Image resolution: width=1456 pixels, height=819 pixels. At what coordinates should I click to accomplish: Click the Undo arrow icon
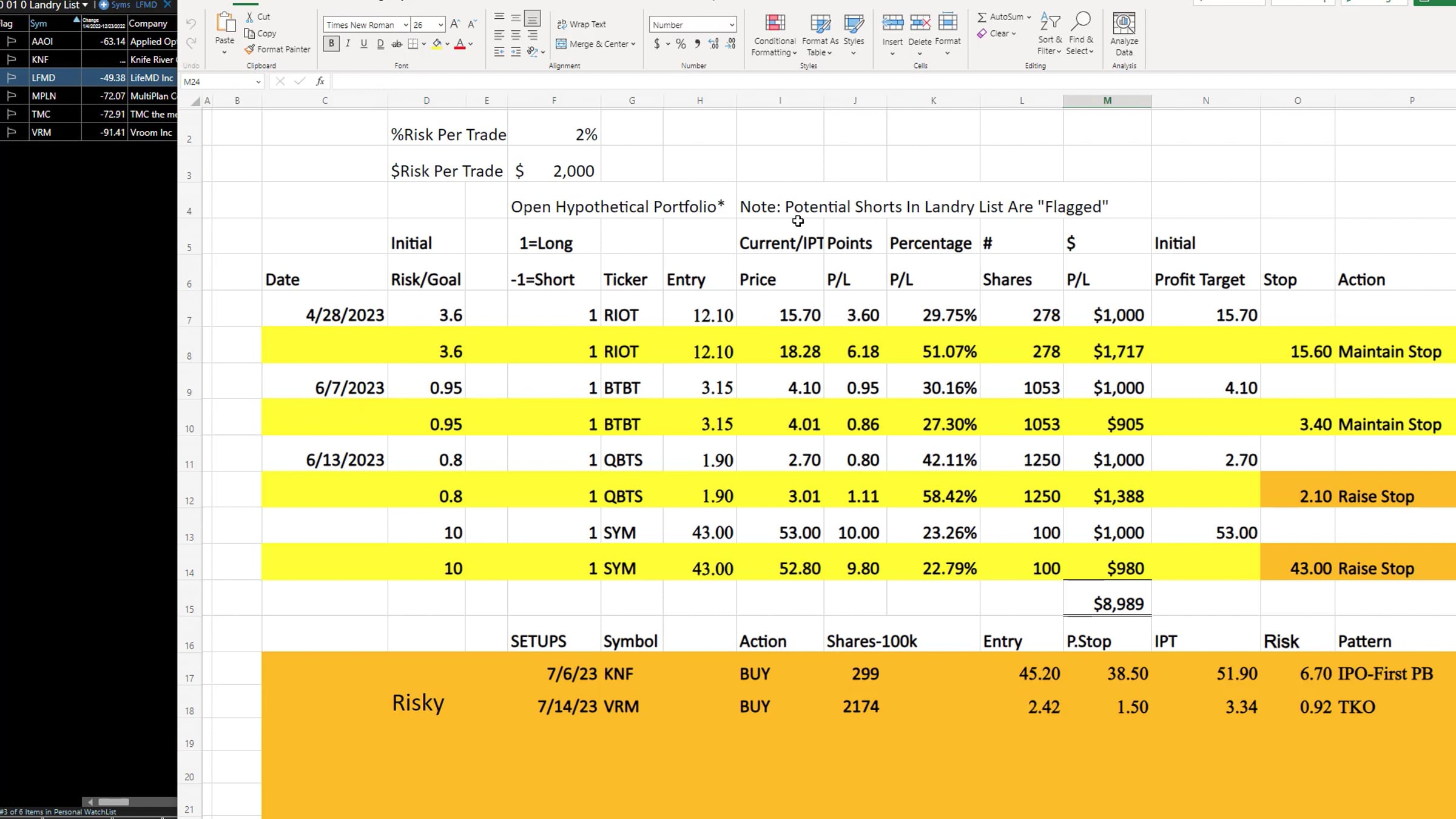(191, 24)
